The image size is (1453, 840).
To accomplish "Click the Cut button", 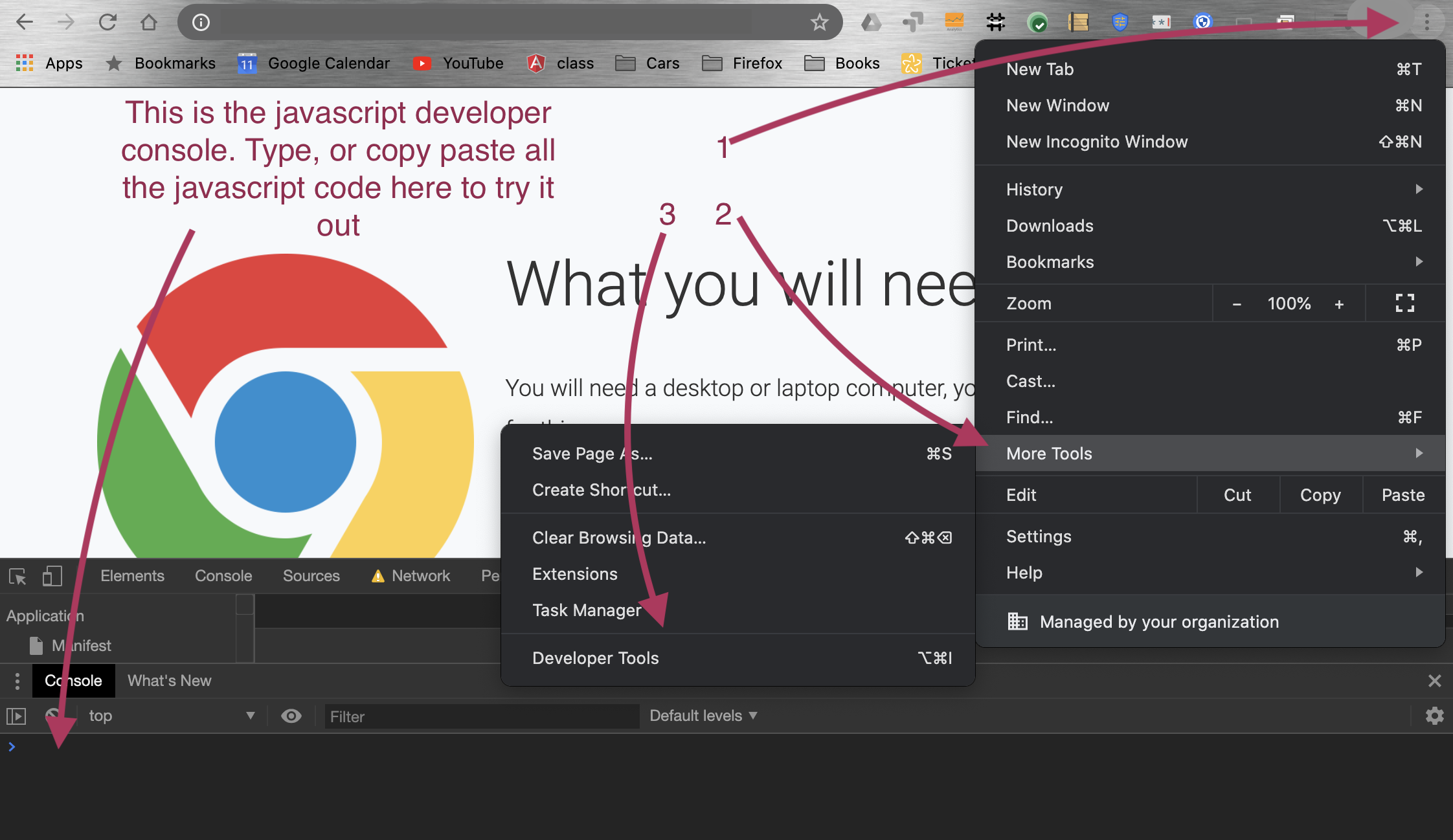I will pos(1238,495).
